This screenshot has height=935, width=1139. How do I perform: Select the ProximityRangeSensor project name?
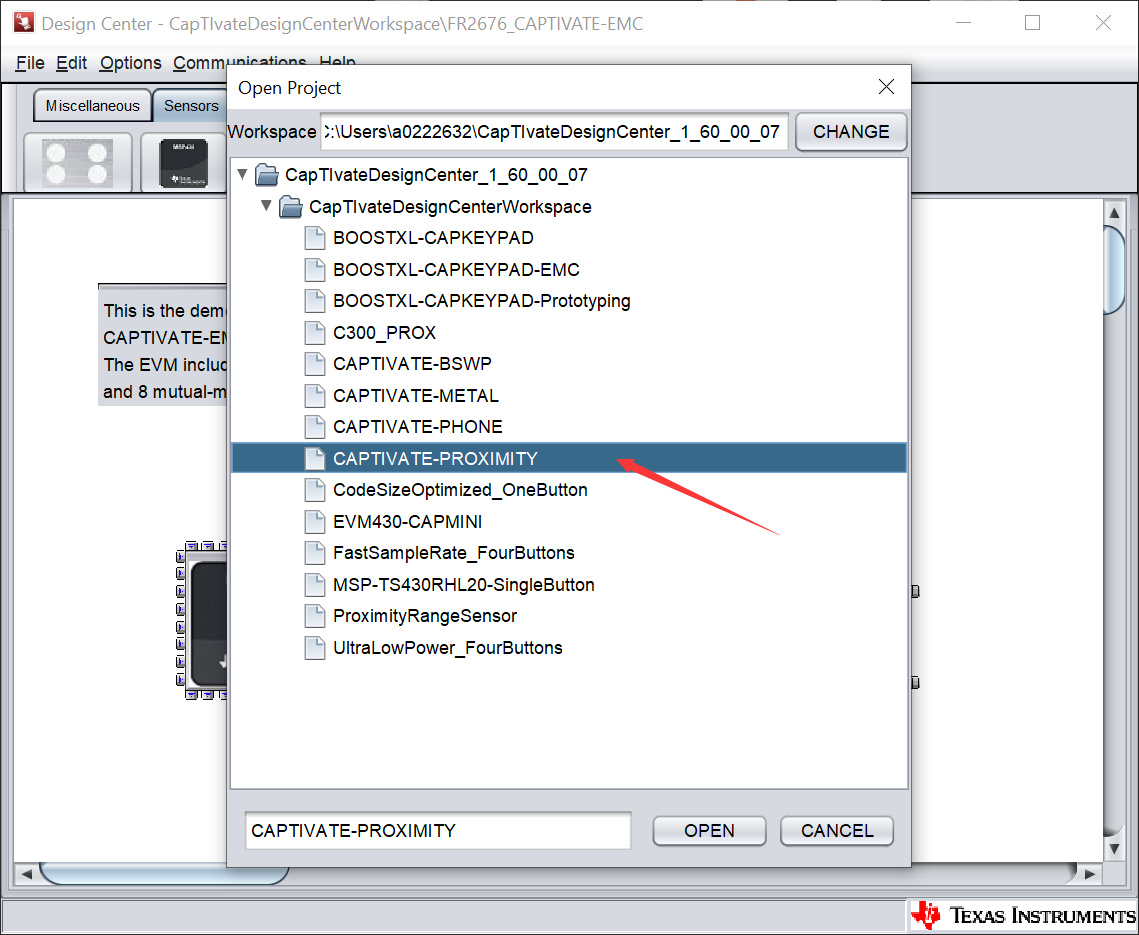425,616
